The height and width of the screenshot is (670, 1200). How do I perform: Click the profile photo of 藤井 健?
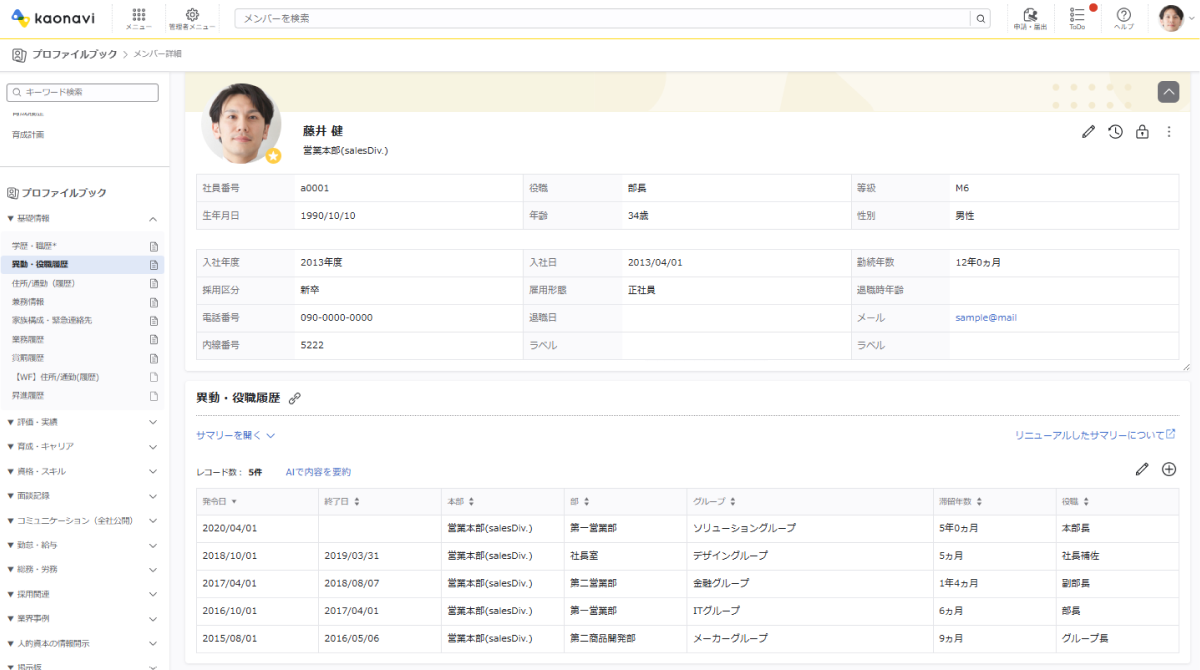[x=241, y=123]
